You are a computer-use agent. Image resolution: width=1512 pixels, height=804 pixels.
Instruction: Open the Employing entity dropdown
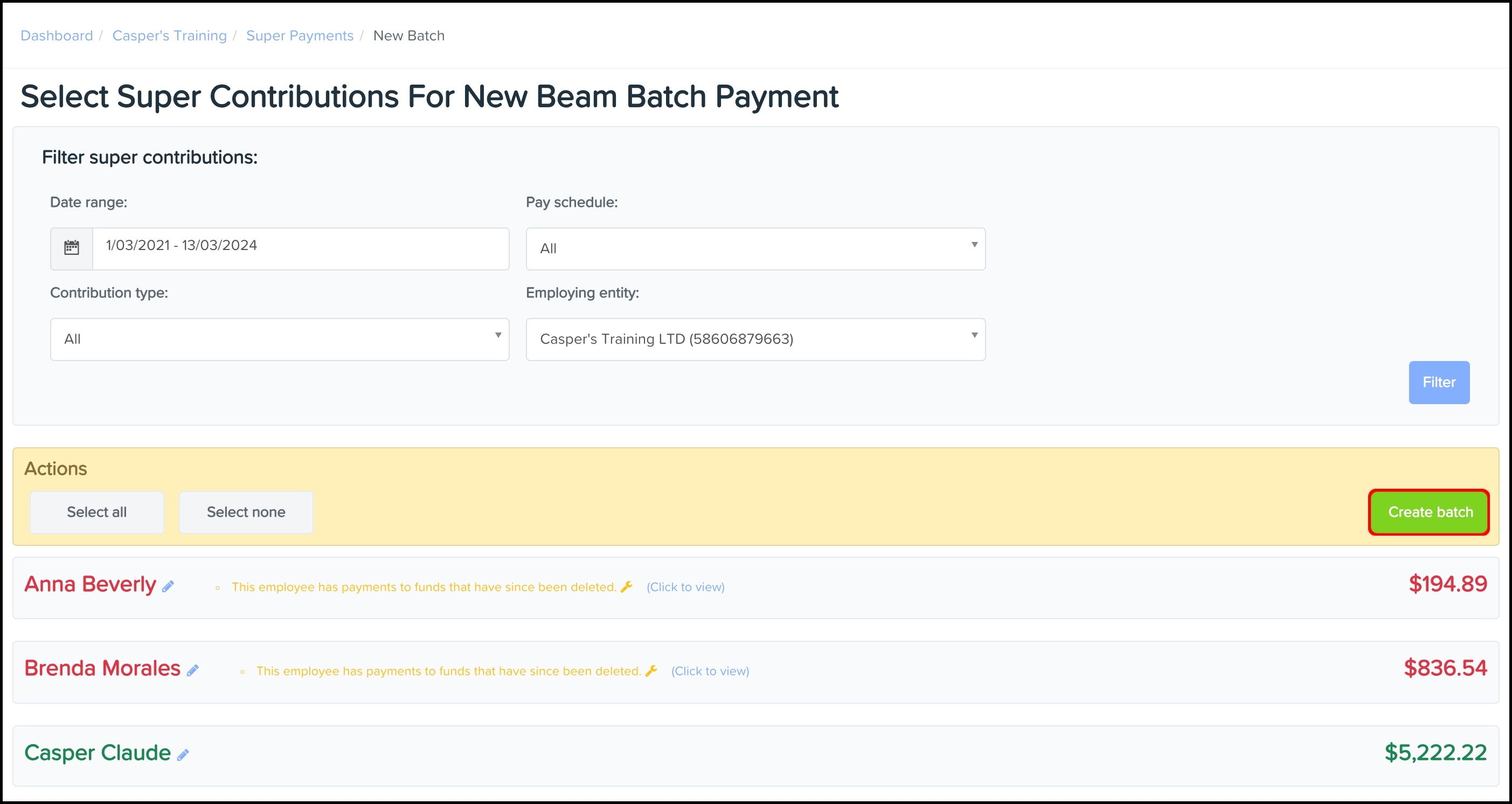(x=755, y=339)
